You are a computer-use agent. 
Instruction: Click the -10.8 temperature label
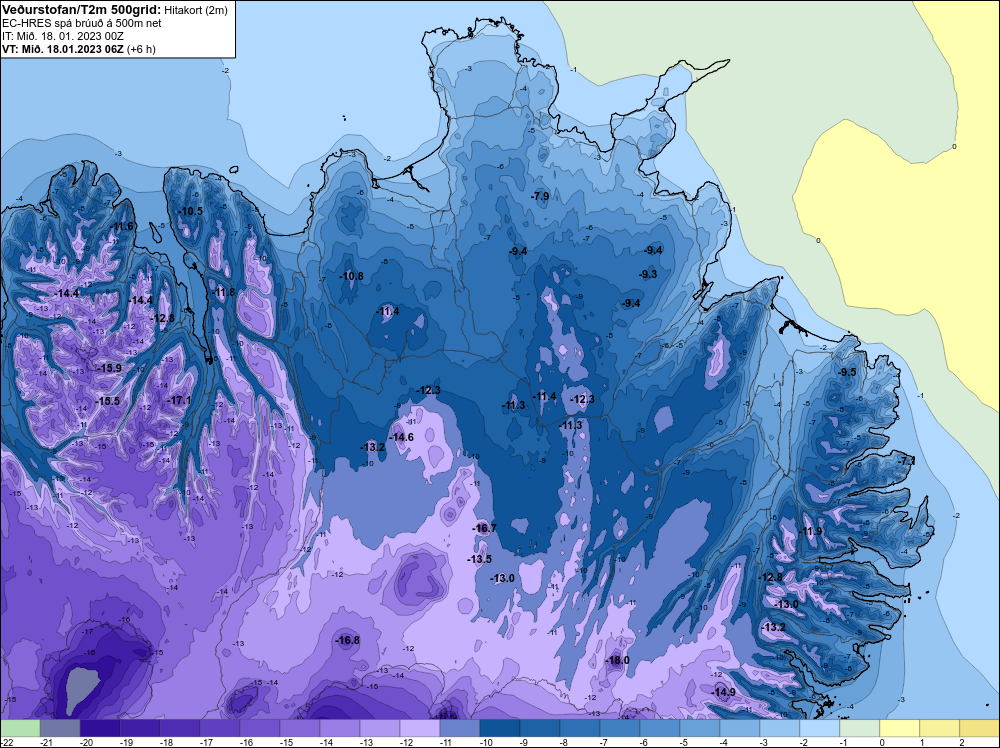(351, 276)
